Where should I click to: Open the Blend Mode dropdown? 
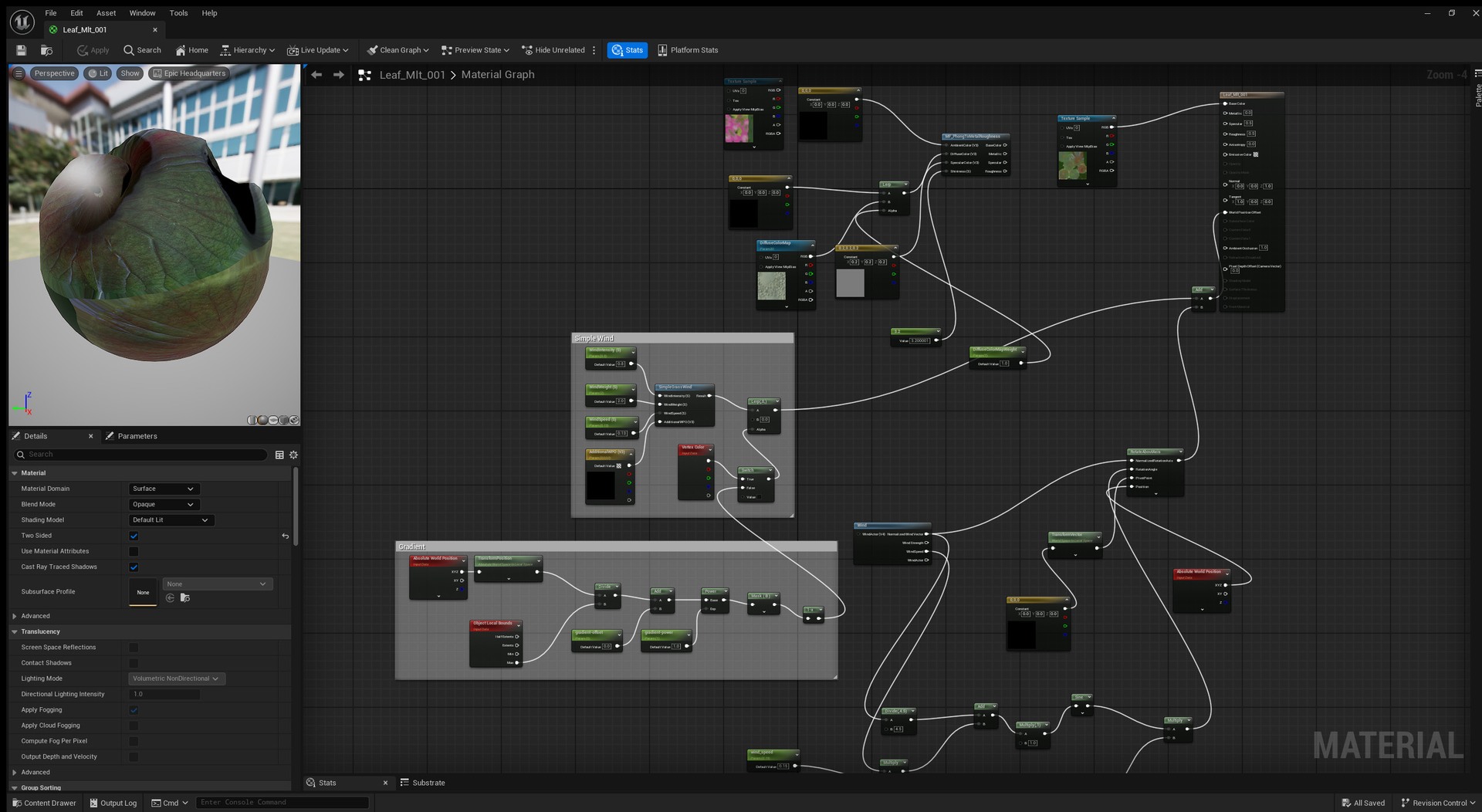pos(164,504)
